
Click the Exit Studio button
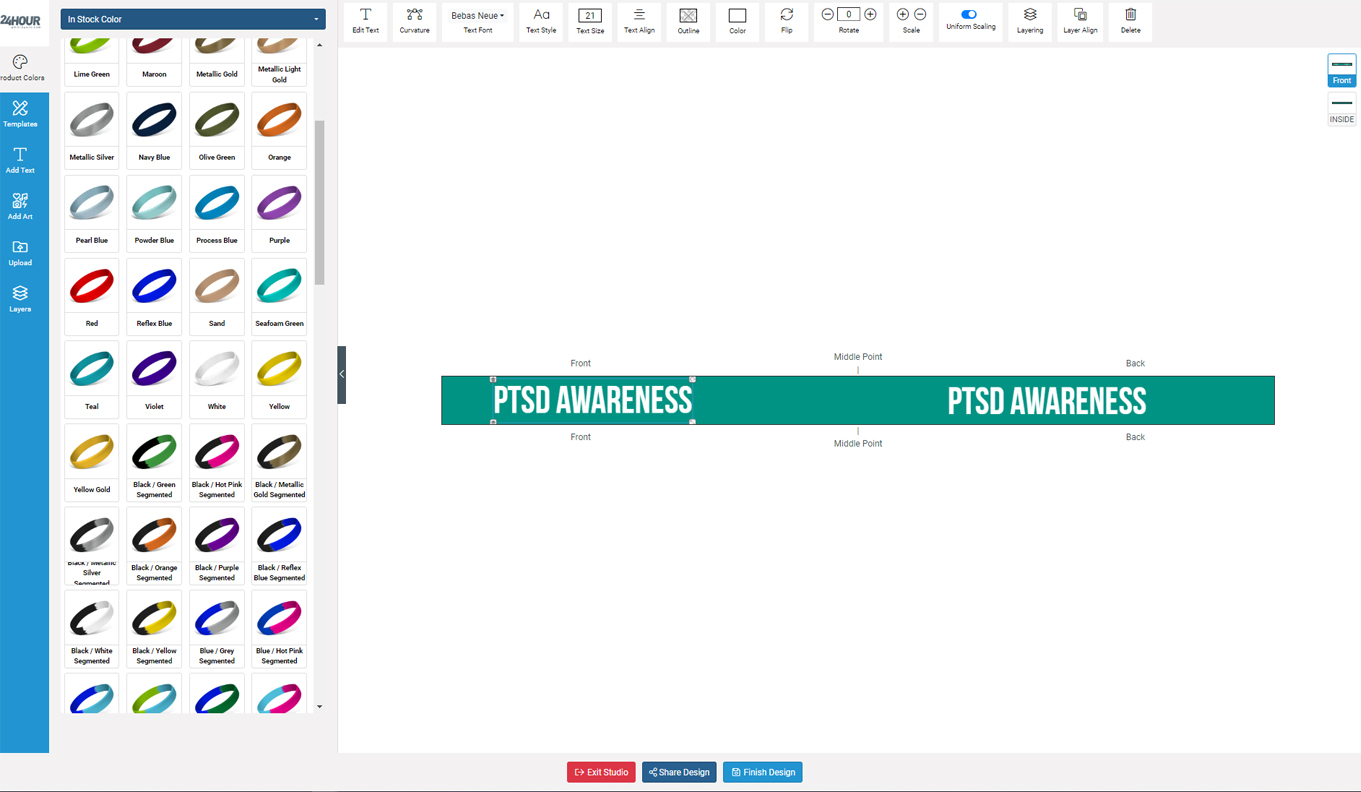(601, 772)
